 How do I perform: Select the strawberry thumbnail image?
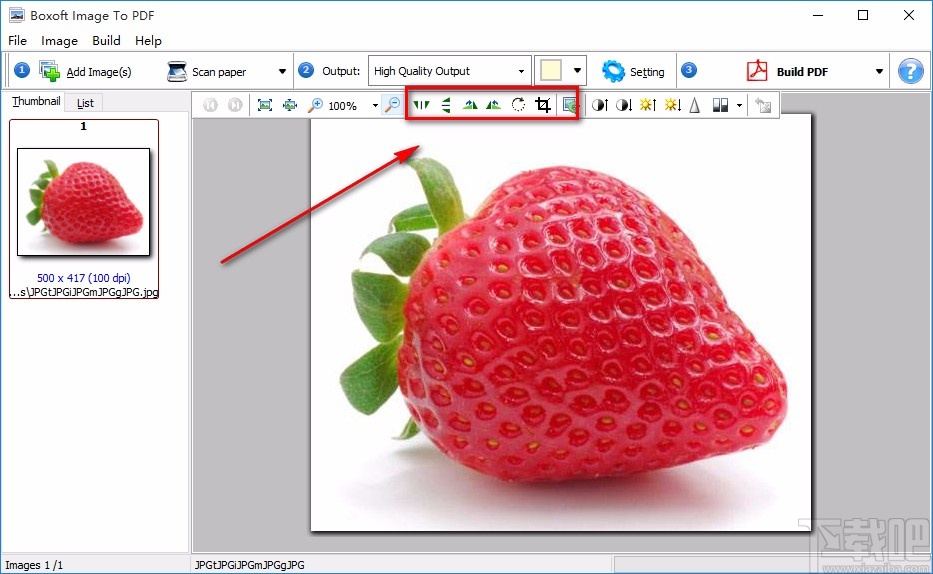pos(84,202)
